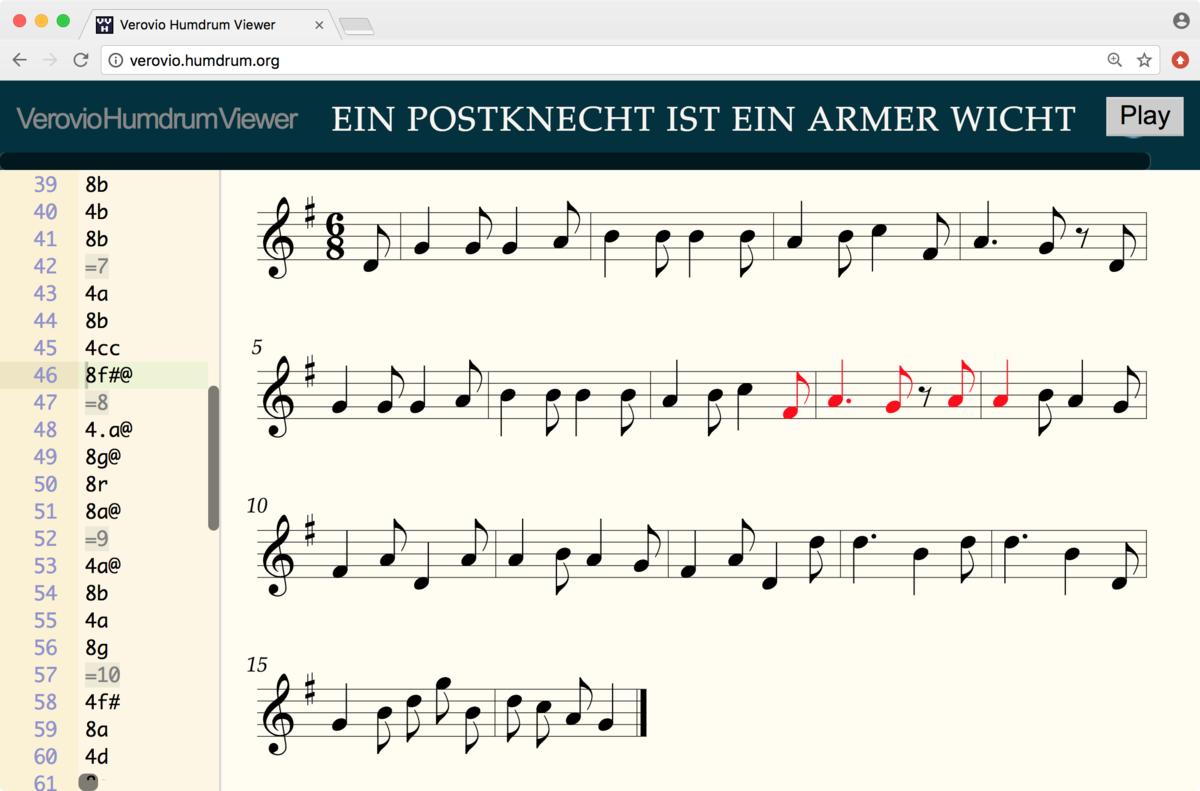
Task: Click the Chrome profile avatar icon
Action: point(1181,21)
